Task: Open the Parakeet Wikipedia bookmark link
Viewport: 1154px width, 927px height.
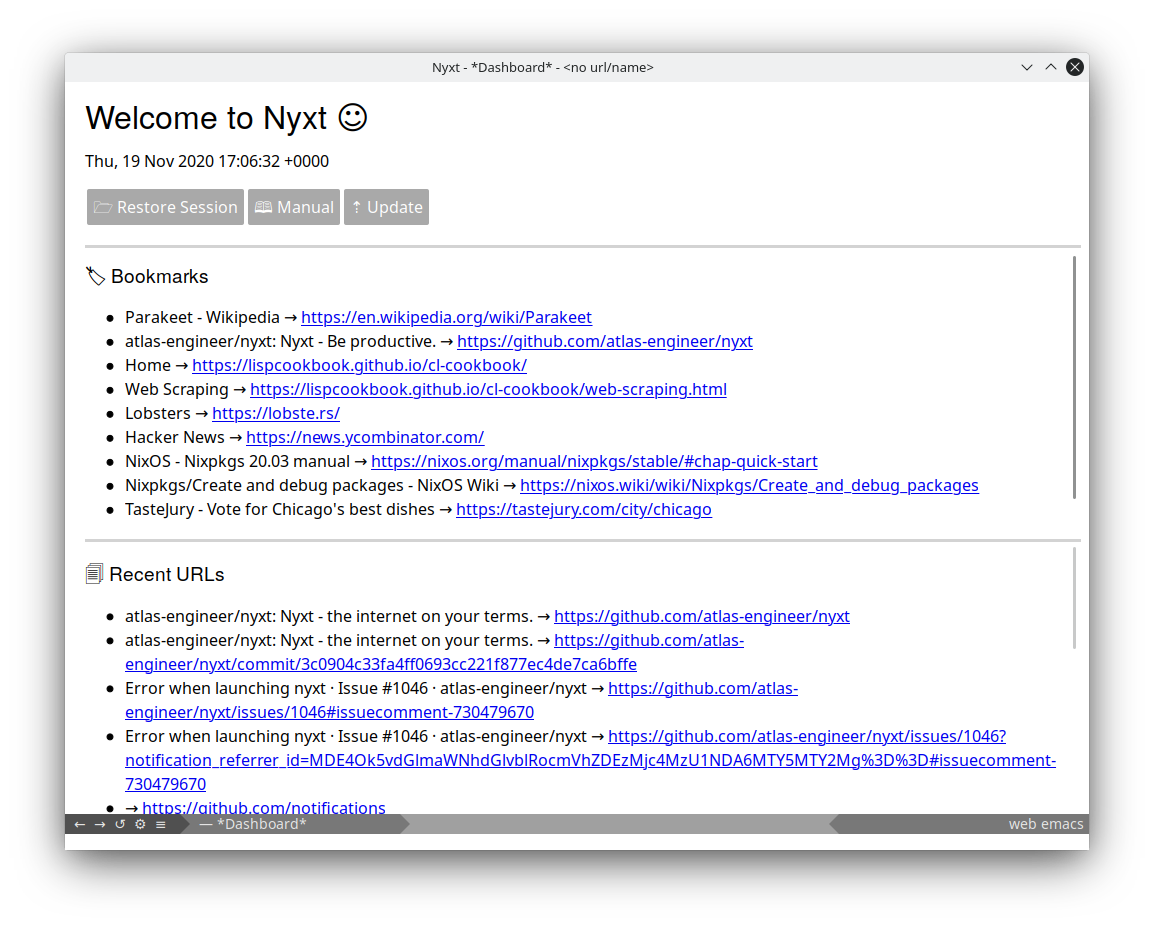Action: tap(446, 318)
